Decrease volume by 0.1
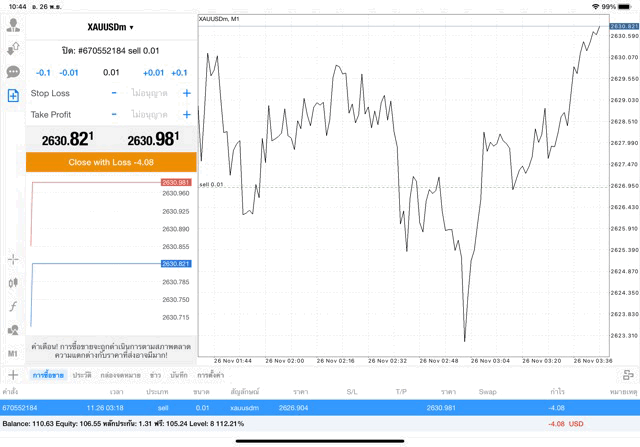640x447 pixels. [x=43, y=72]
